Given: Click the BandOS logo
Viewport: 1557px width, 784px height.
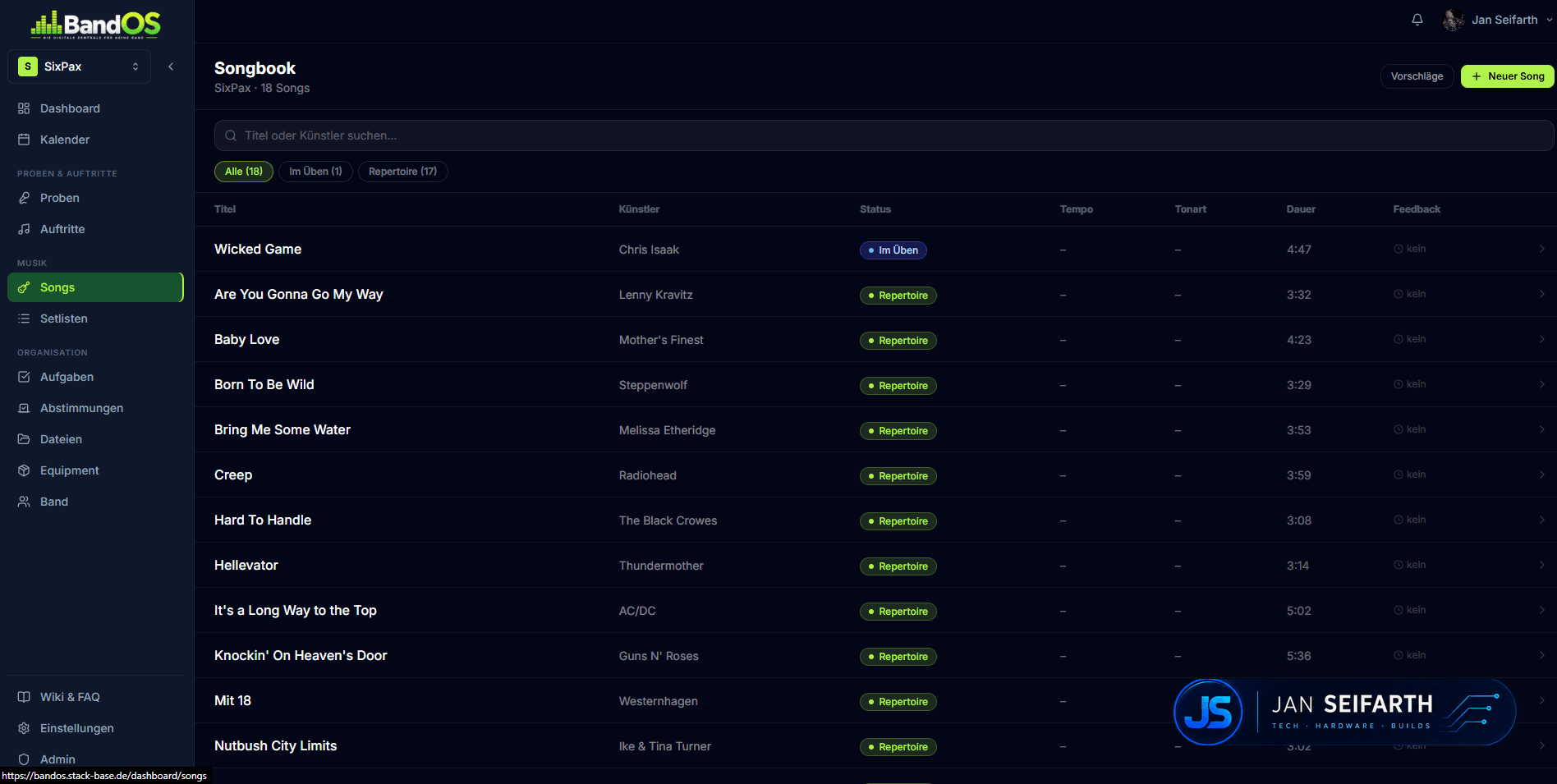Looking at the screenshot, I should click(96, 25).
